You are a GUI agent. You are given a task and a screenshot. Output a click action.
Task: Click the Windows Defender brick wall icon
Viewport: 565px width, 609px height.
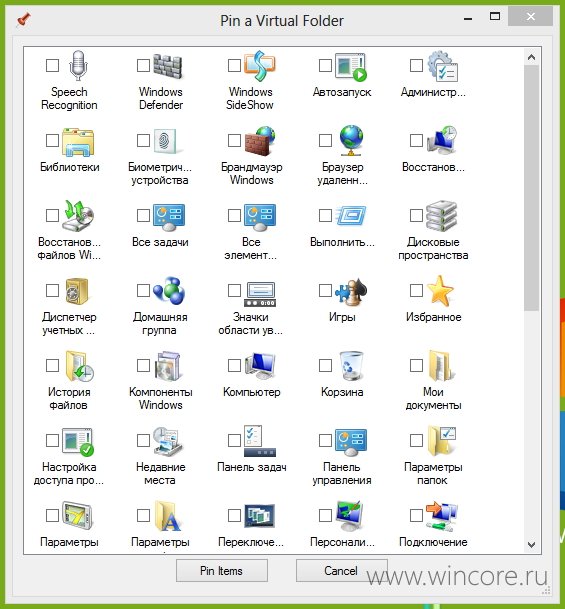[168, 66]
